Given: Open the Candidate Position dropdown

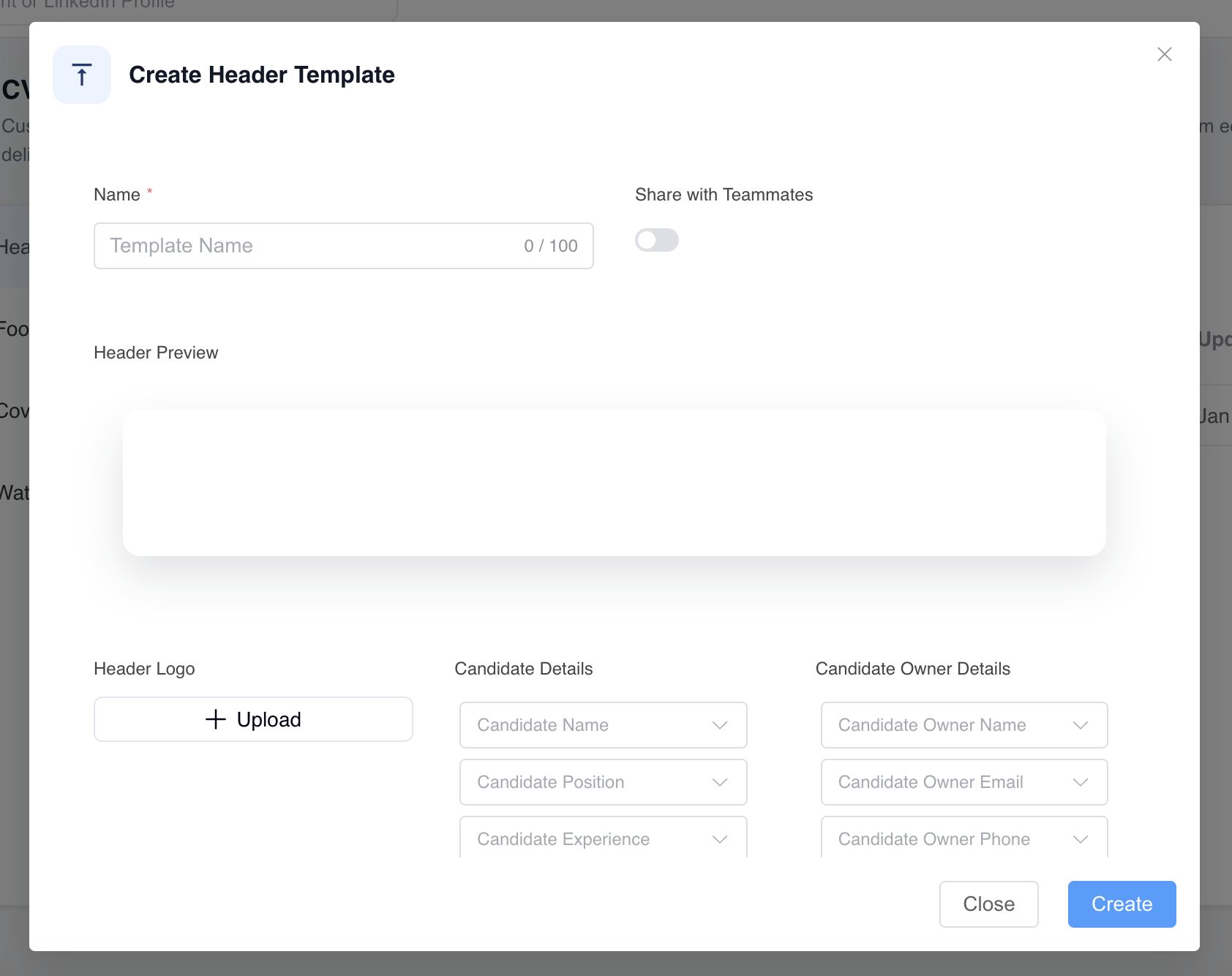Looking at the screenshot, I should point(604,782).
